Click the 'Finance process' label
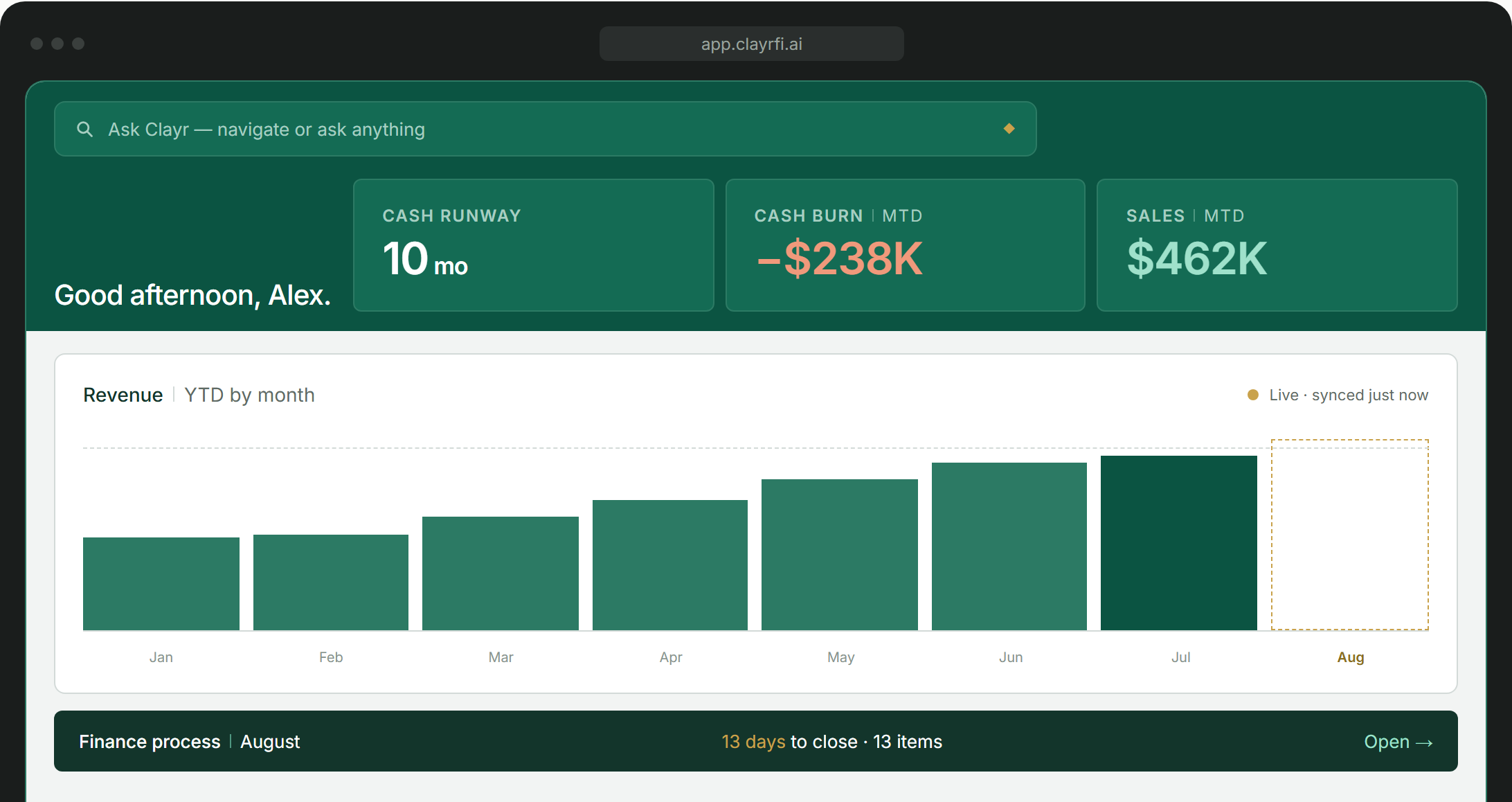 [150, 742]
